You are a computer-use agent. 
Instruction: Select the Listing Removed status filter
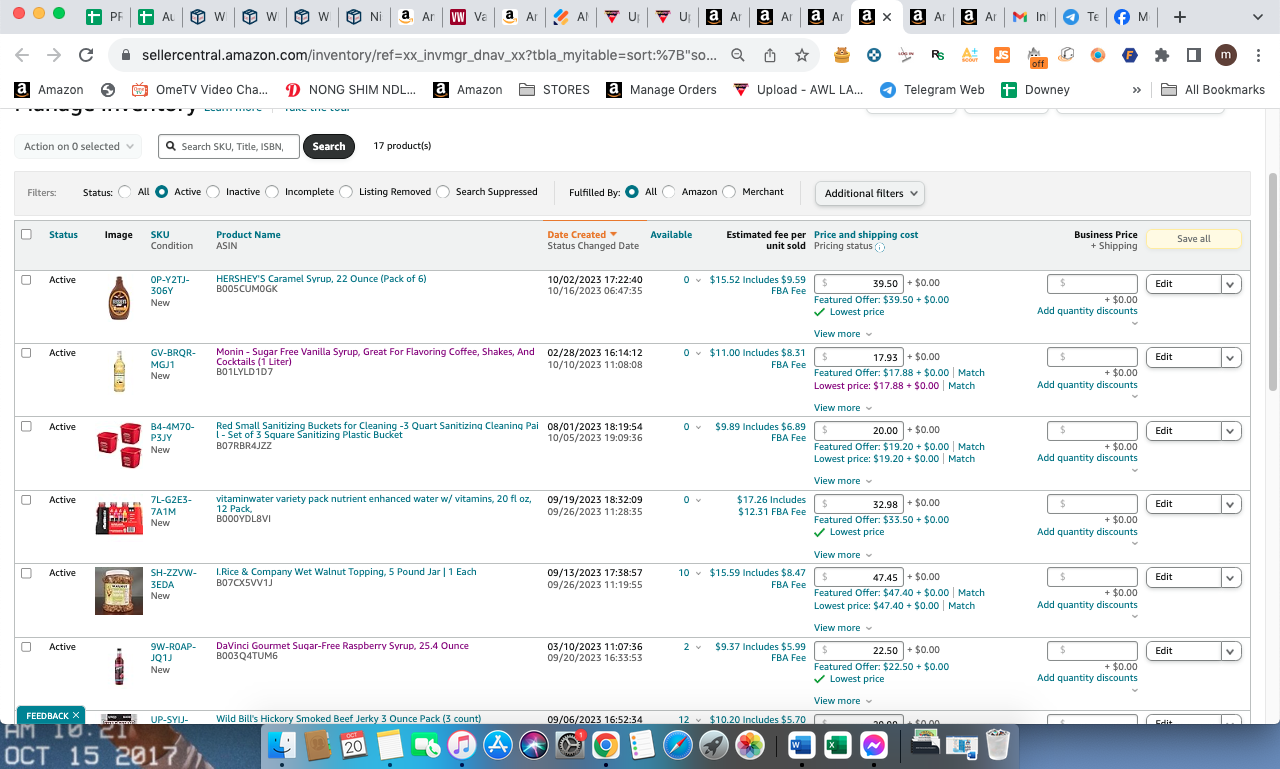pos(346,192)
